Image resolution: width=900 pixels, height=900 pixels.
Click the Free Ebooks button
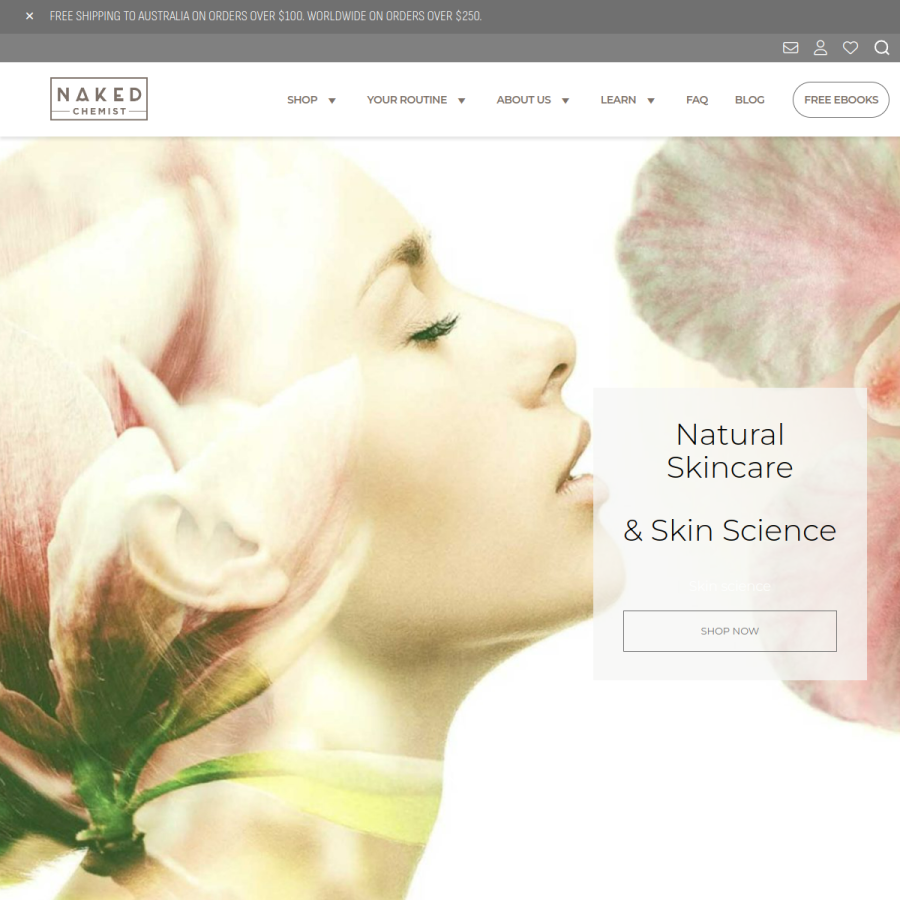coord(841,100)
